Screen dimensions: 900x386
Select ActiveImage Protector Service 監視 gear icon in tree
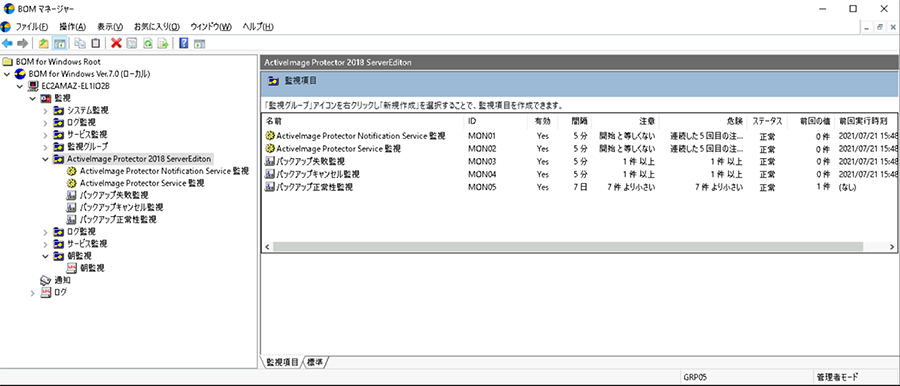(x=72, y=183)
